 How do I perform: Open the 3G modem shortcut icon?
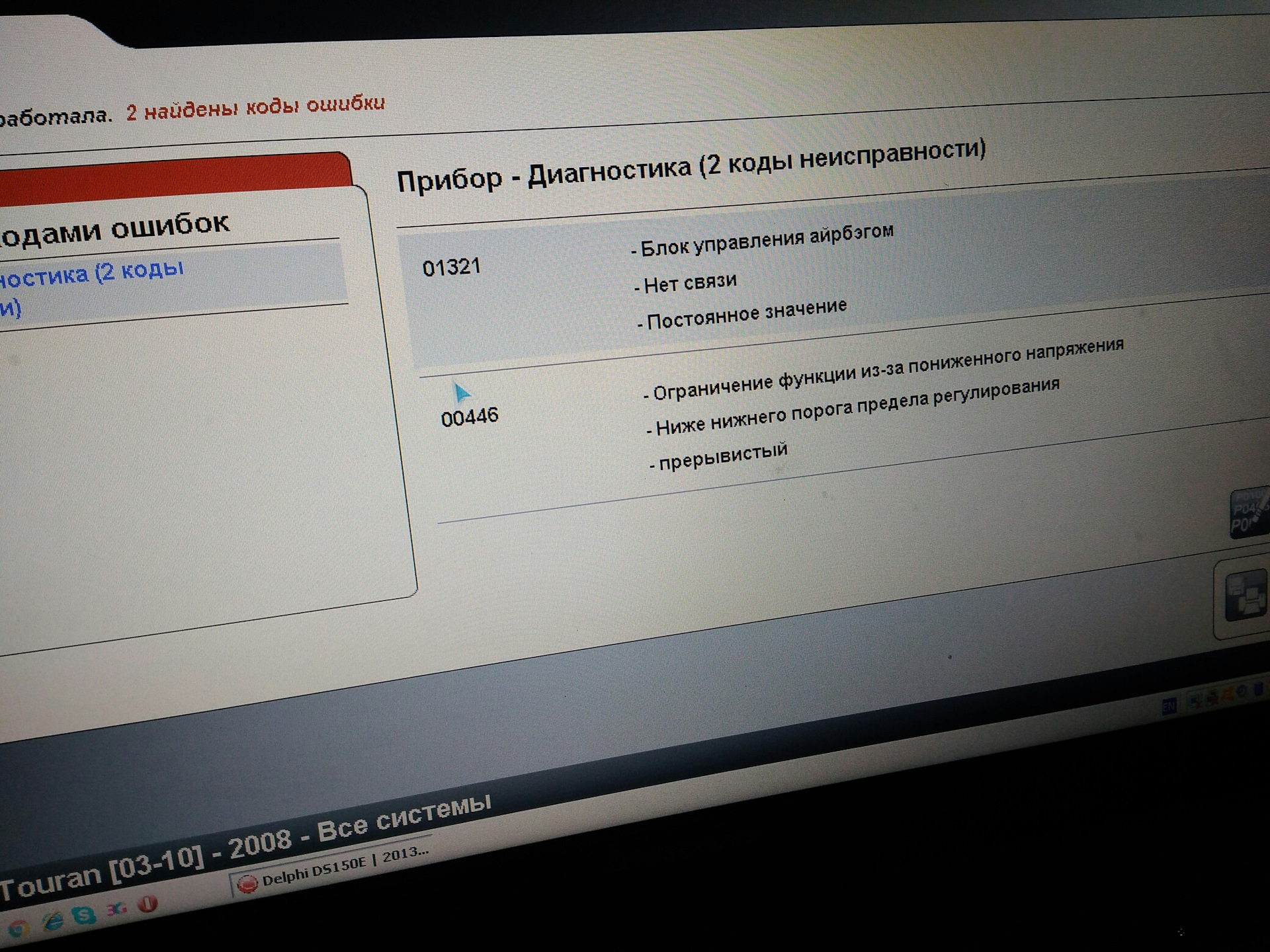pyautogui.click(x=117, y=909)
